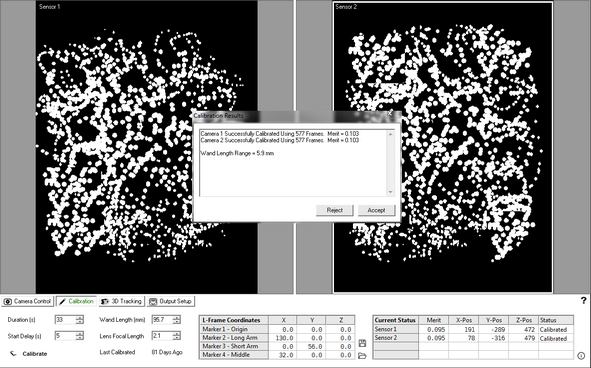Viewport: 591px width, 368px height.
Task: Click the 'Marker 4 - Middle' row label
Action: pyautogui.click(x=234, y=355)
